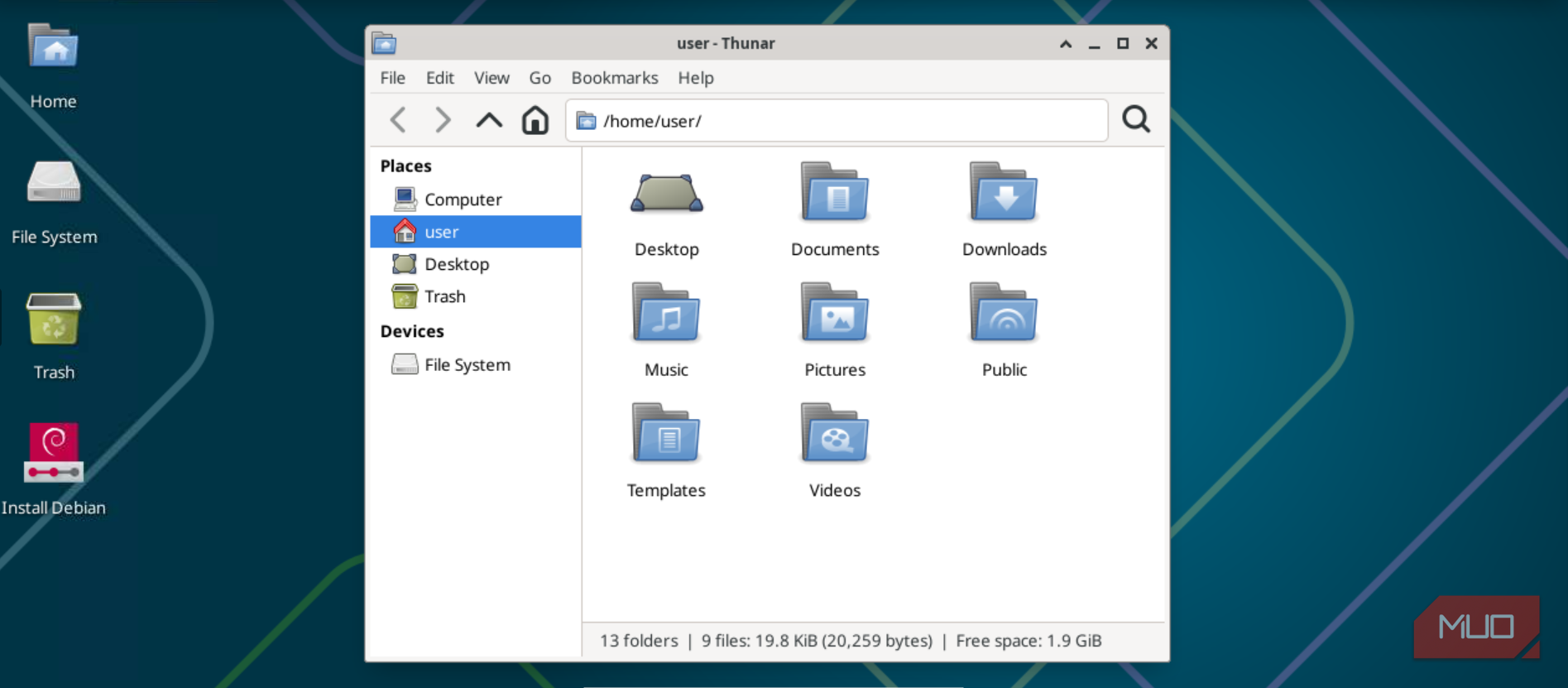Open the Public folder
Image resolution: width=1568 pixels, height=688 pixels.
[x=1005, y=330]
